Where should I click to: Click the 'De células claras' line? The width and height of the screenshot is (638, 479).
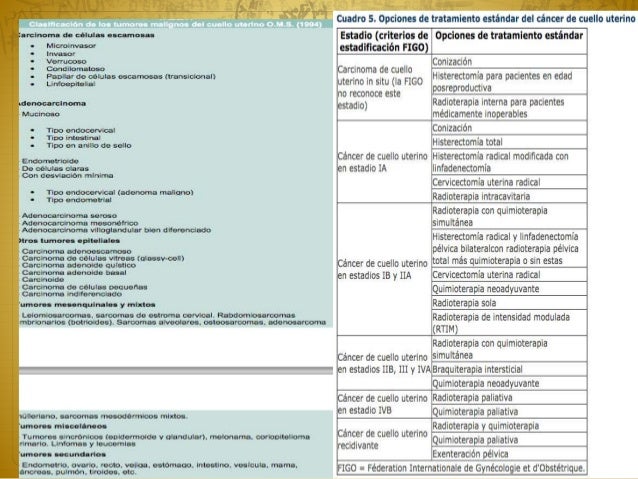pos(55,168)
